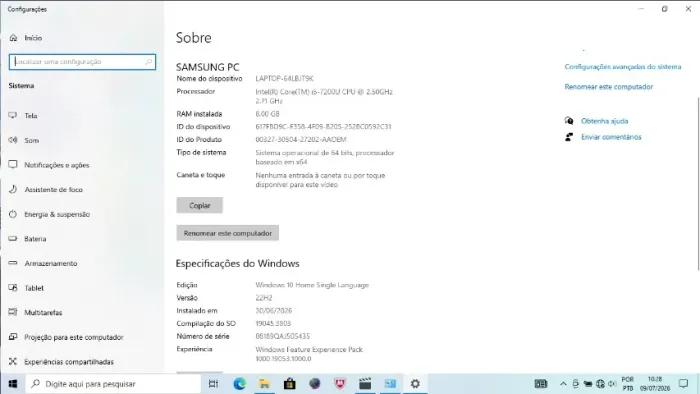The height and width of the screenshot is (394, 700).
Task: Click the Projeção para este computador icon
Action: [13, 337]
